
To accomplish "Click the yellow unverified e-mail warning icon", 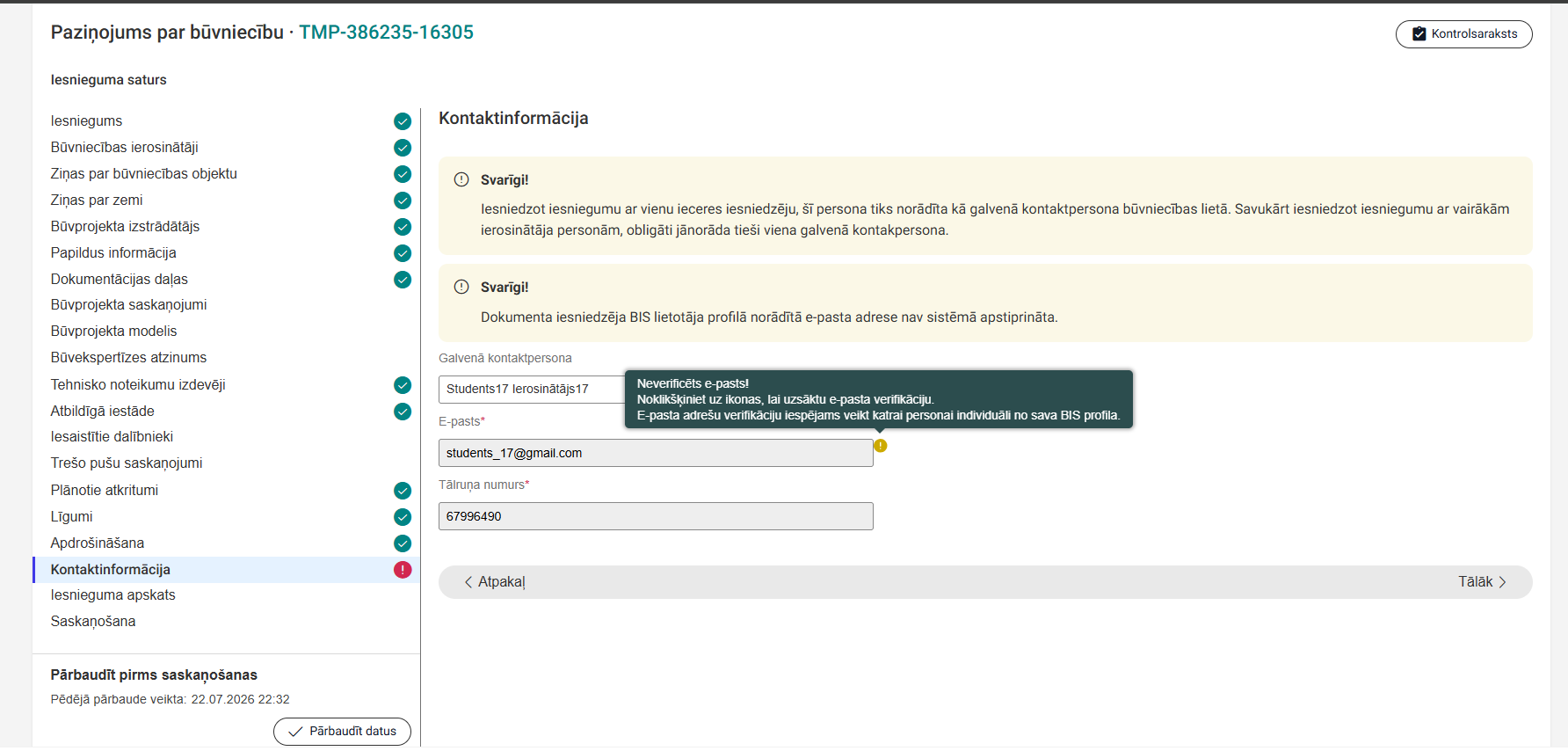I will [881, 446].
